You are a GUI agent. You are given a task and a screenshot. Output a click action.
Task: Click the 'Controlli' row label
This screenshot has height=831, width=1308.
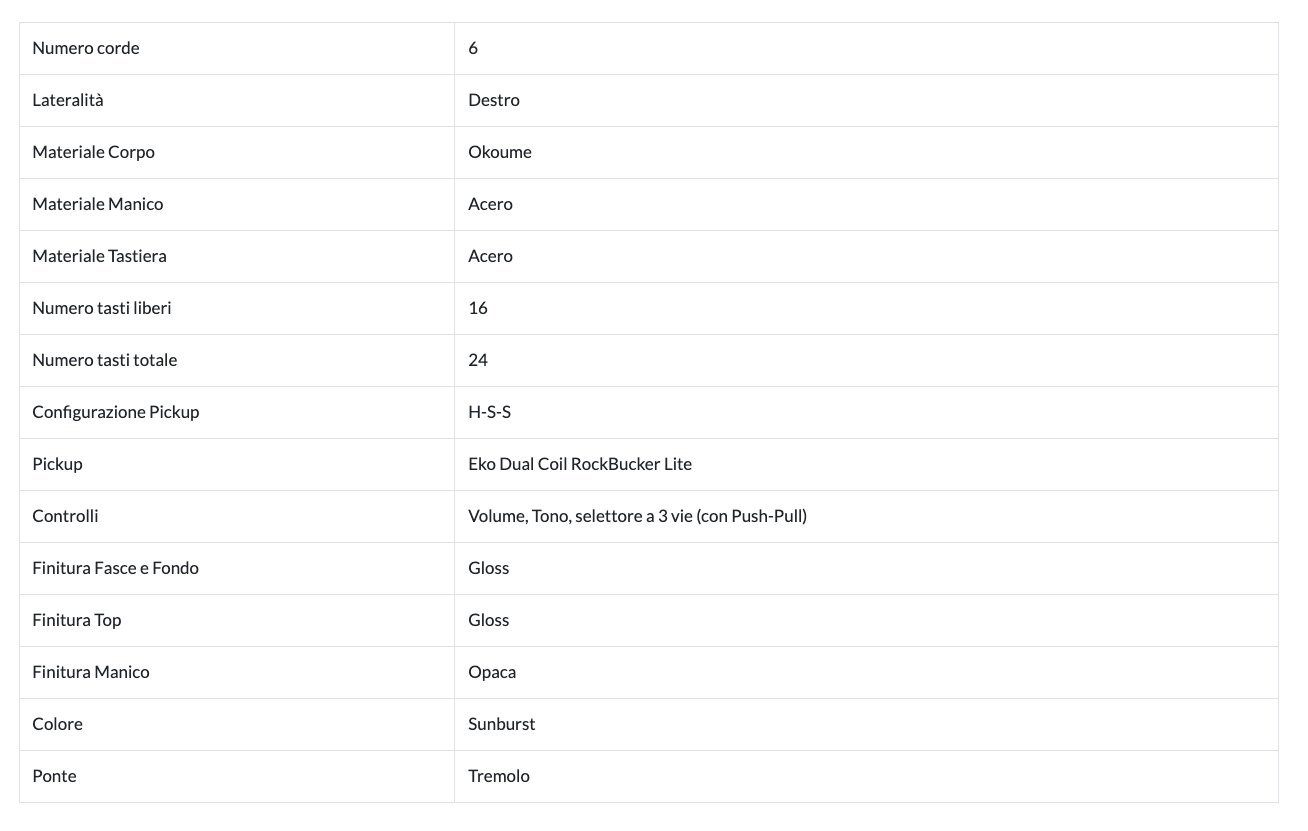click(x=65, y=516)
